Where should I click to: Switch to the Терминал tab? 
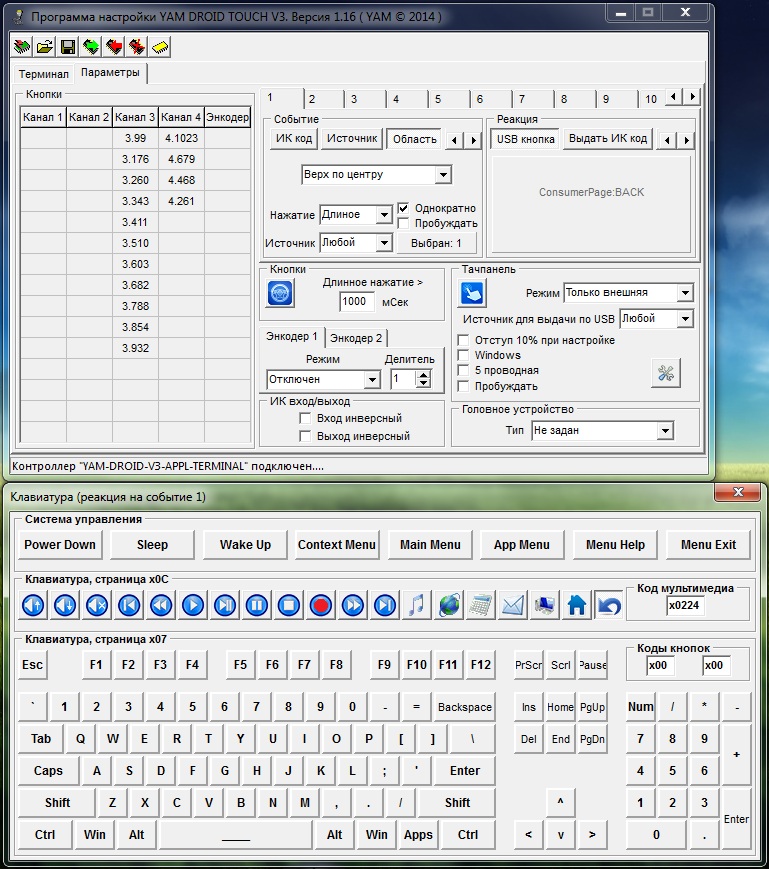tap(44, 74)
